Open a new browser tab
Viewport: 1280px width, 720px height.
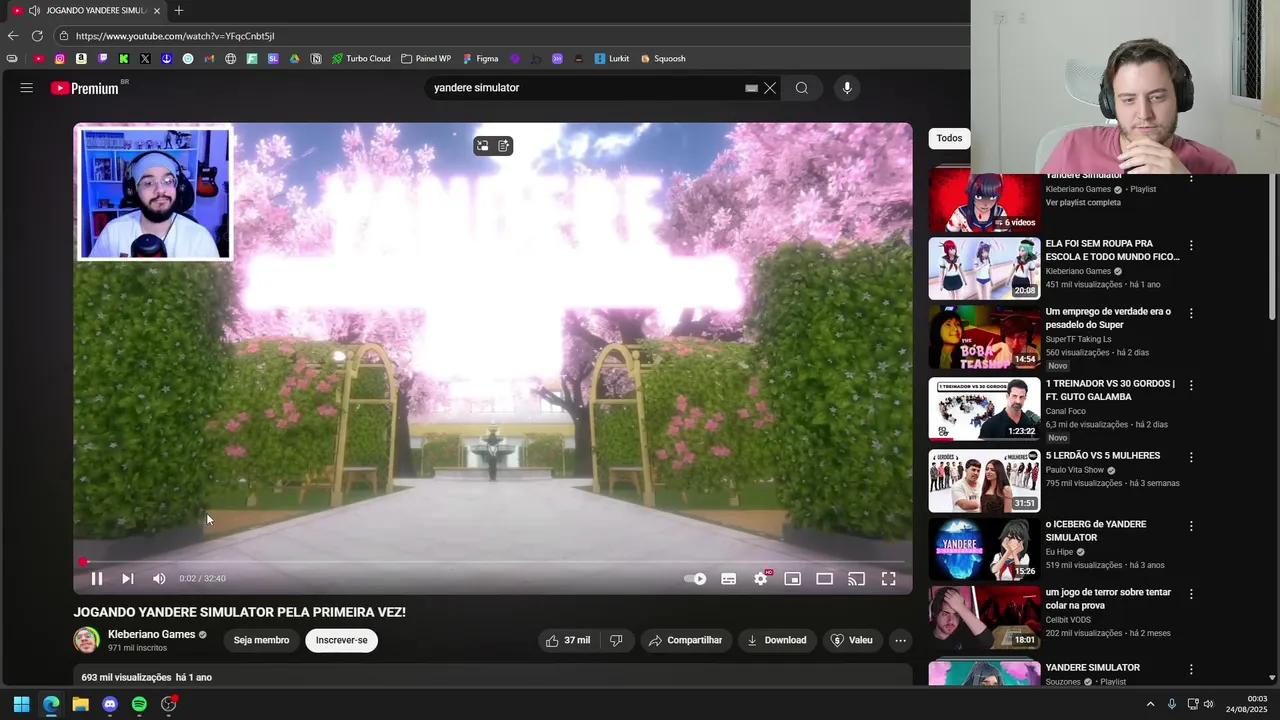point(179,10)
